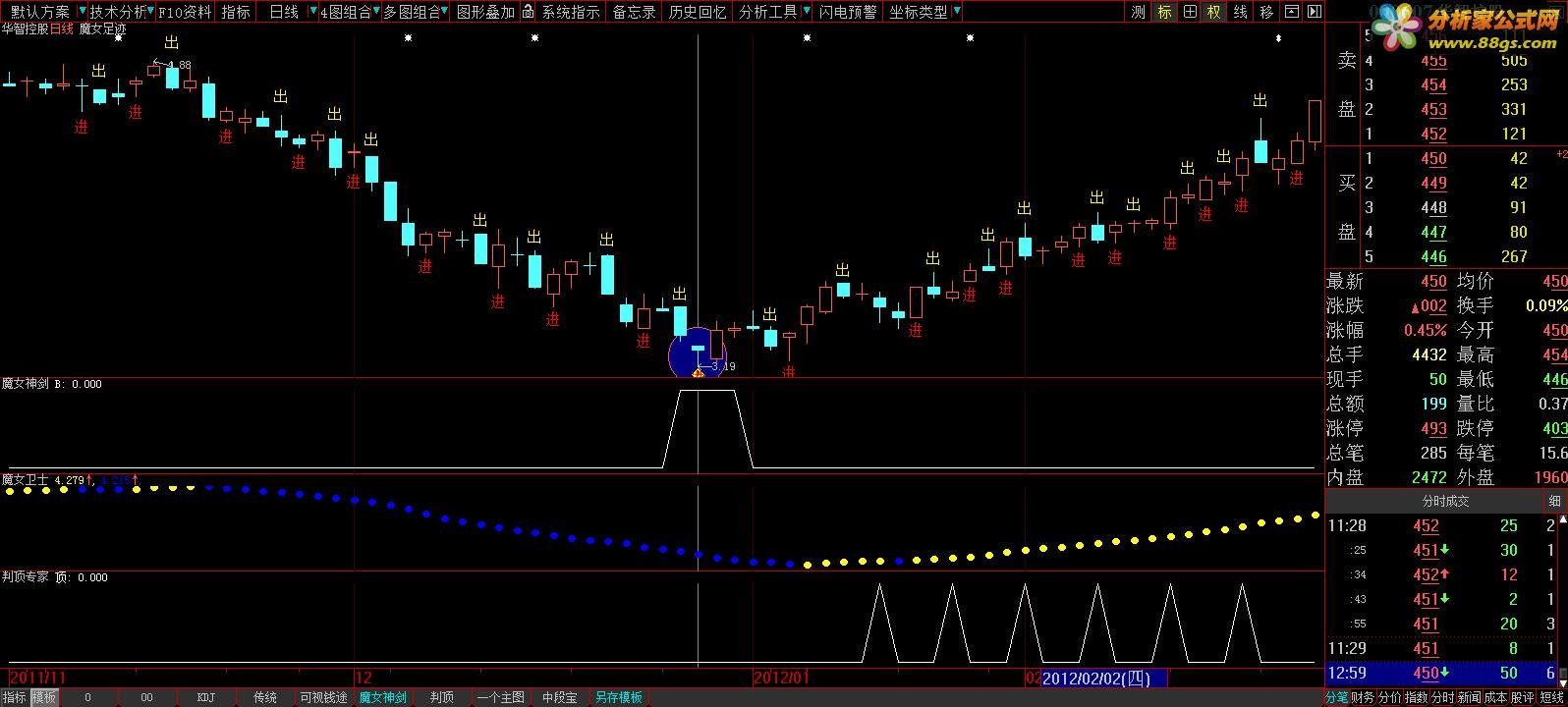Select the 中段宝 template tab
1568x707 pixels.
(x=559, y=697)
